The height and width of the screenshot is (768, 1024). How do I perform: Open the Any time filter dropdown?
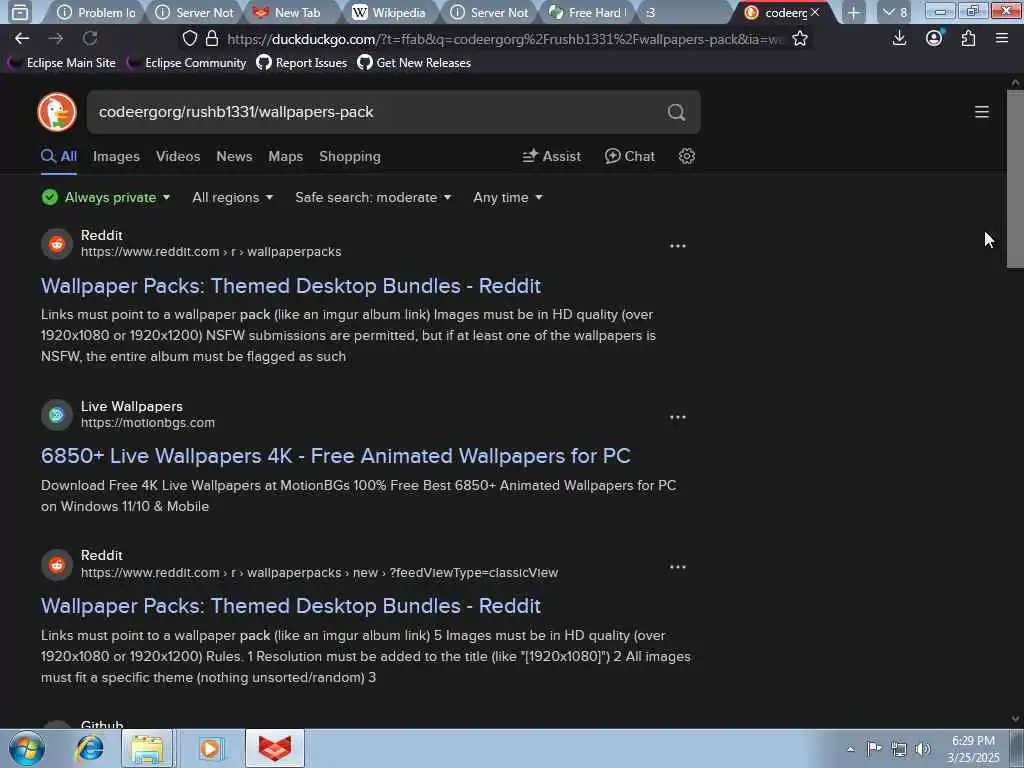pyautogui.click(x=507, y=197)
